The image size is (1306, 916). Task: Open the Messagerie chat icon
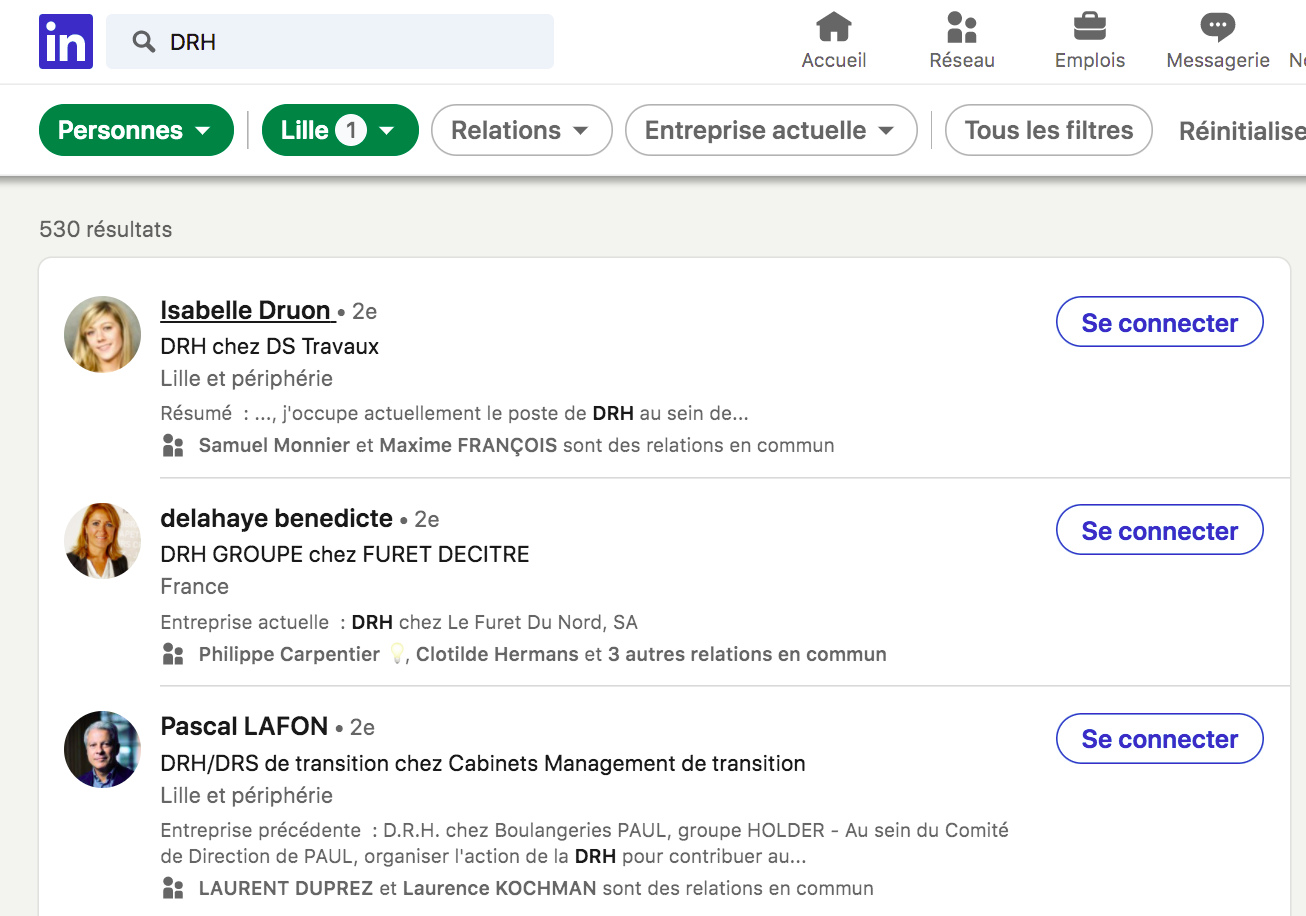pos(1217,28)
